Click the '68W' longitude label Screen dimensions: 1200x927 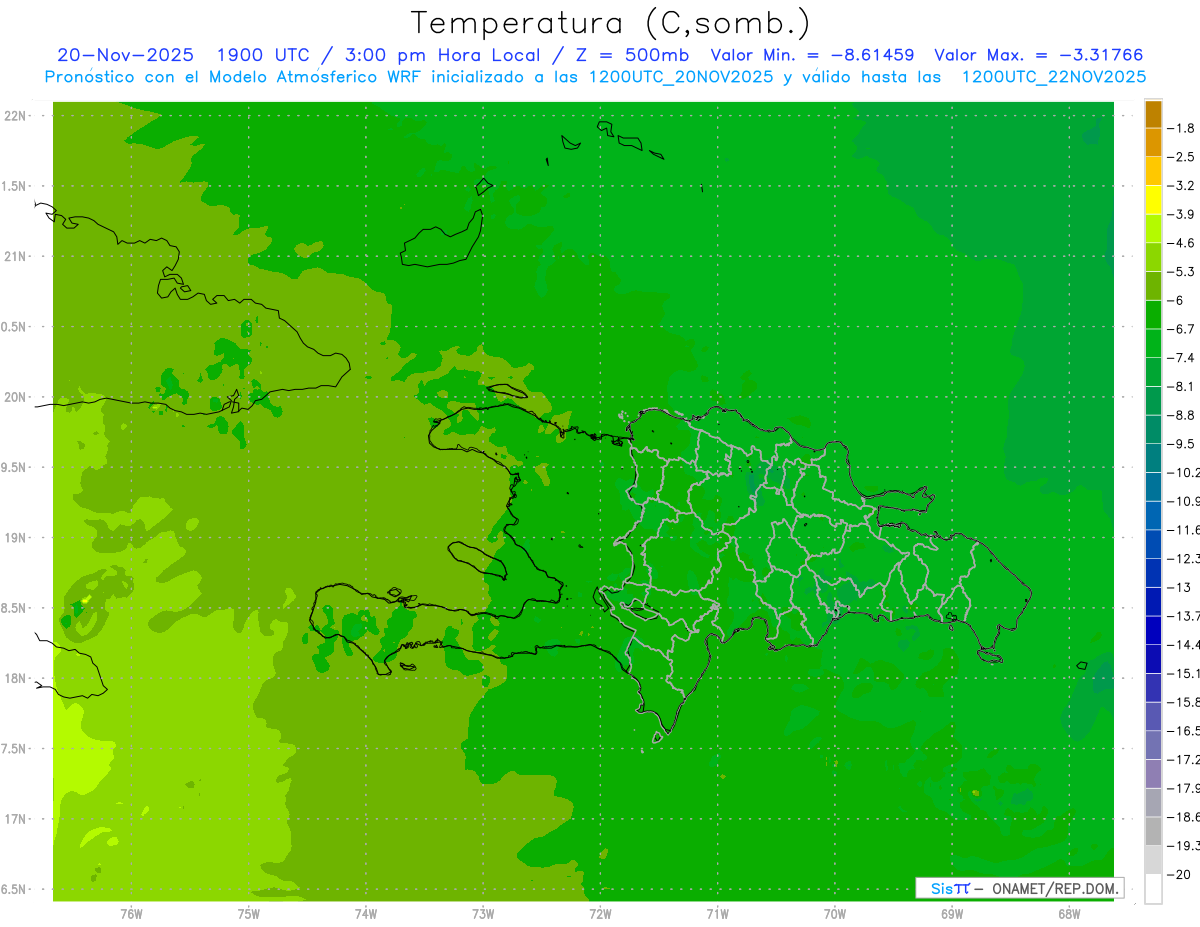click(1069, 913)
